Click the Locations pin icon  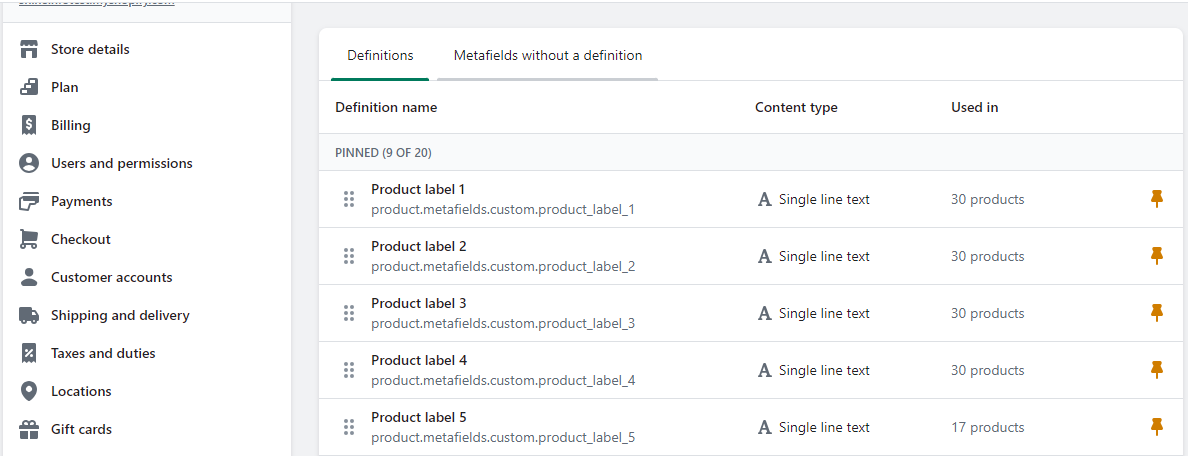tap(30, 391)
